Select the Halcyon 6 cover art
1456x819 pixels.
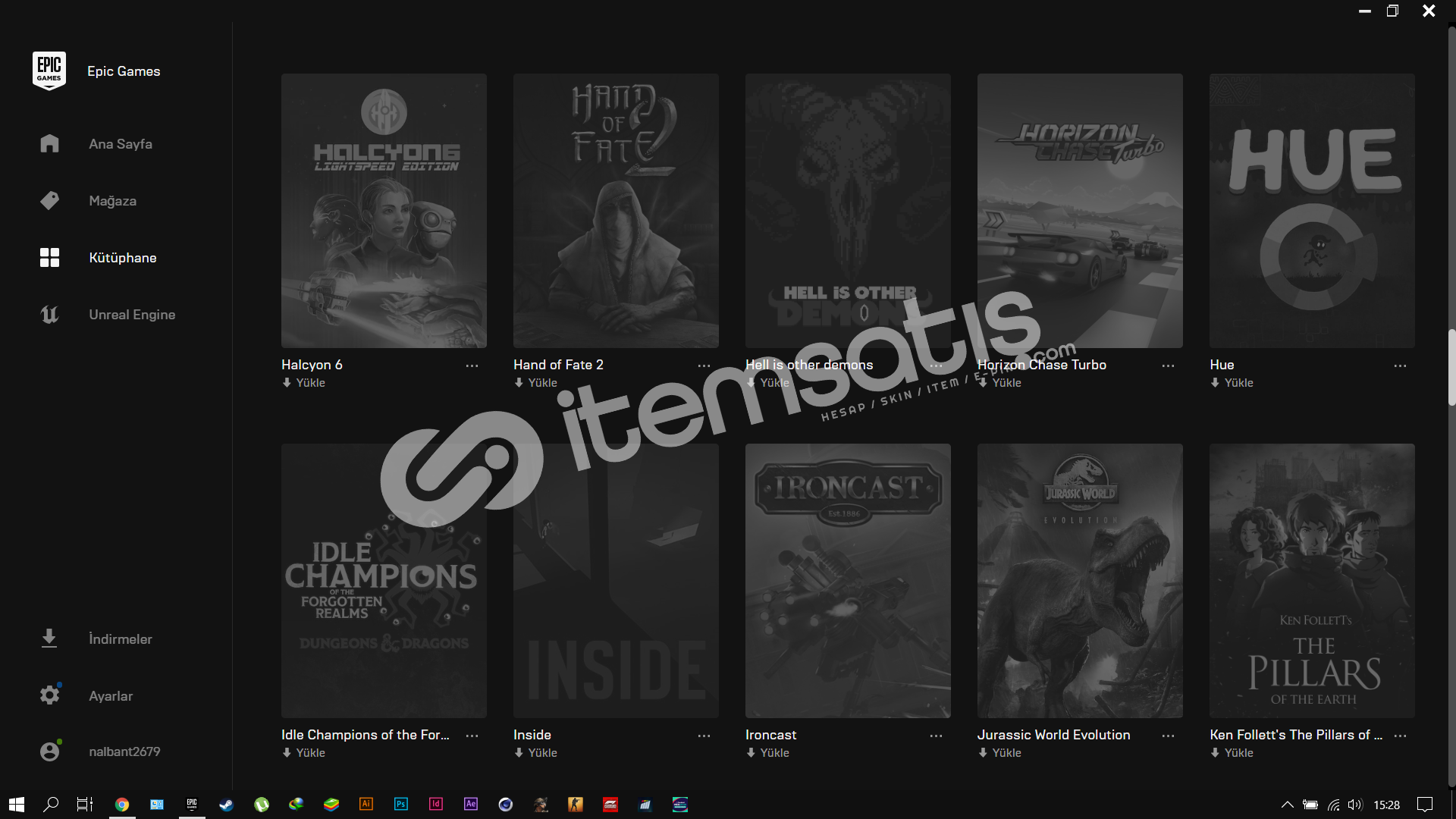(384, 211)
